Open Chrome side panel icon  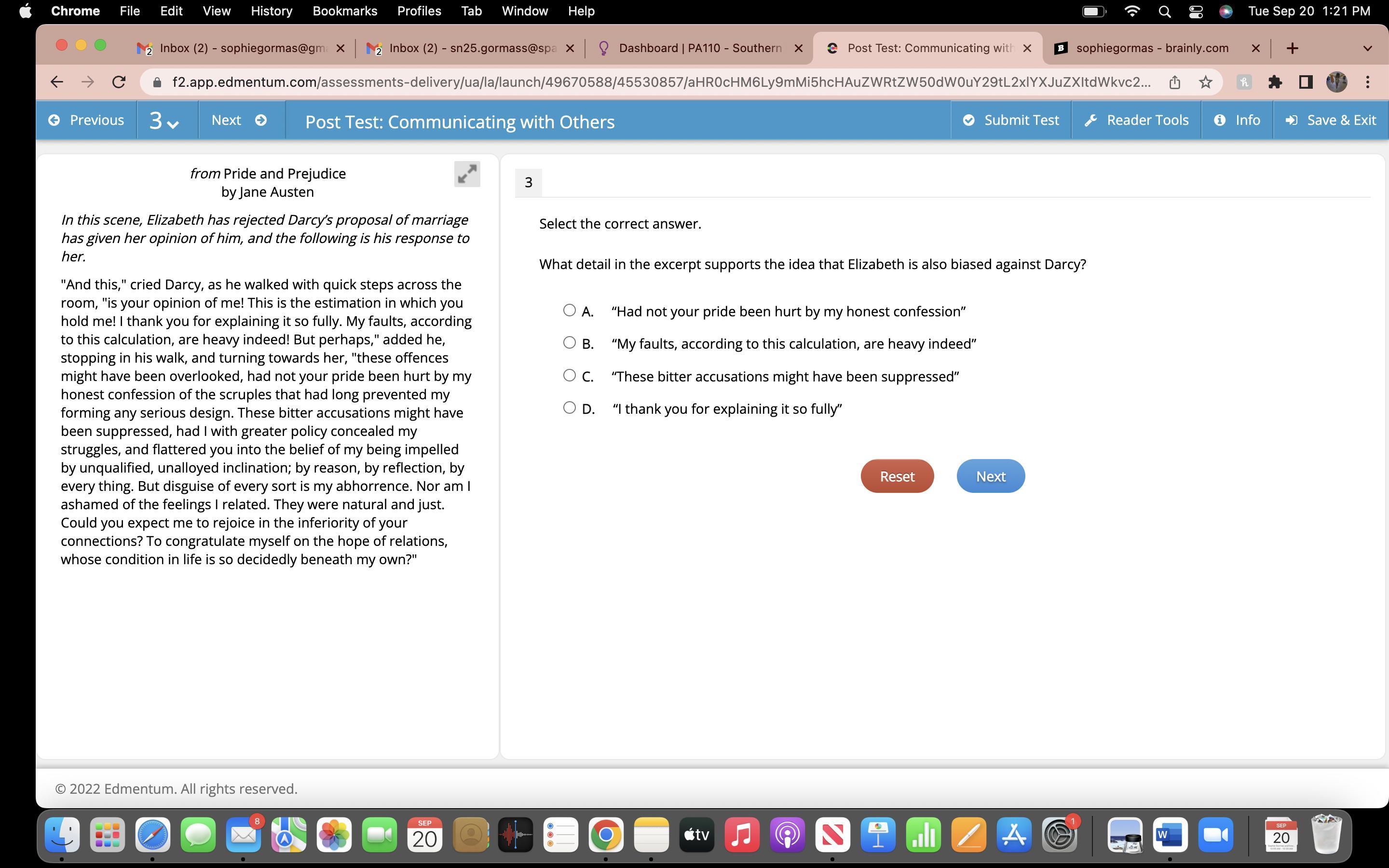click(1306, 82)
